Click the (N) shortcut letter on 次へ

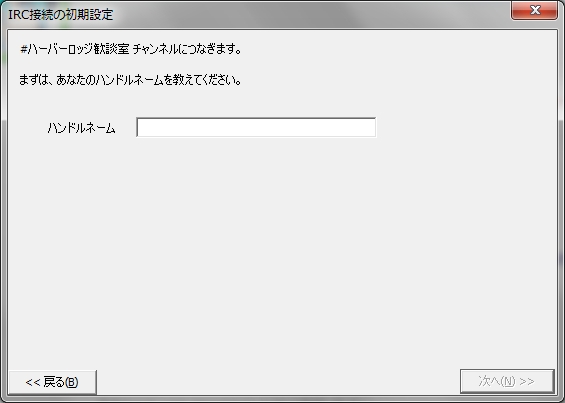pos(508,381)
